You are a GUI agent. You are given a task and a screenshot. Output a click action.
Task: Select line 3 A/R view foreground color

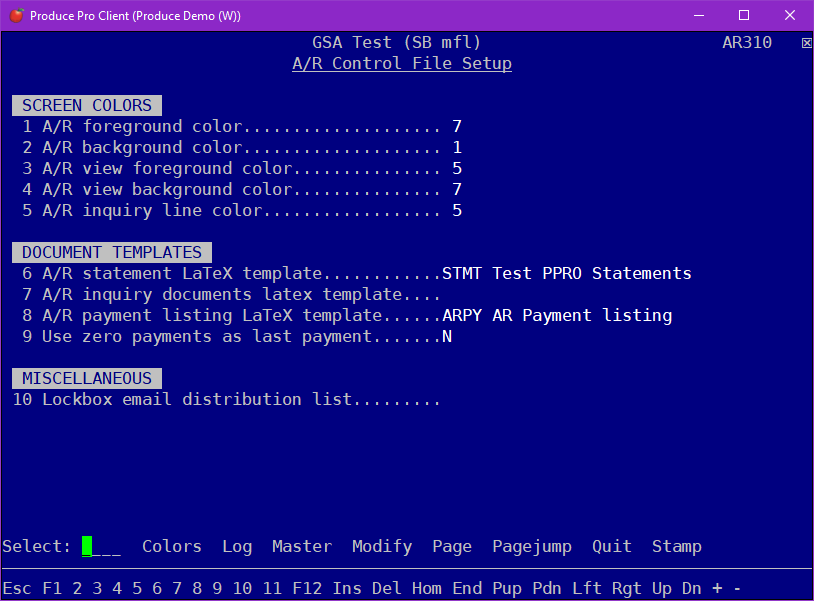click(x=242, y=169)
